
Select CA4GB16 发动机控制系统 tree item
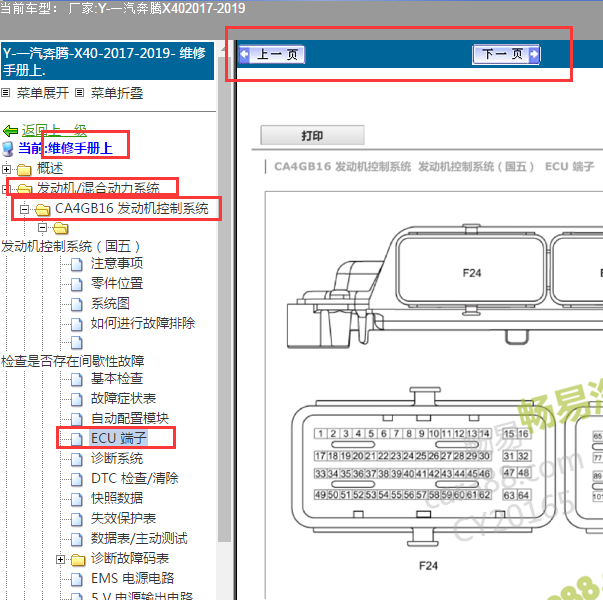(132, 208)
